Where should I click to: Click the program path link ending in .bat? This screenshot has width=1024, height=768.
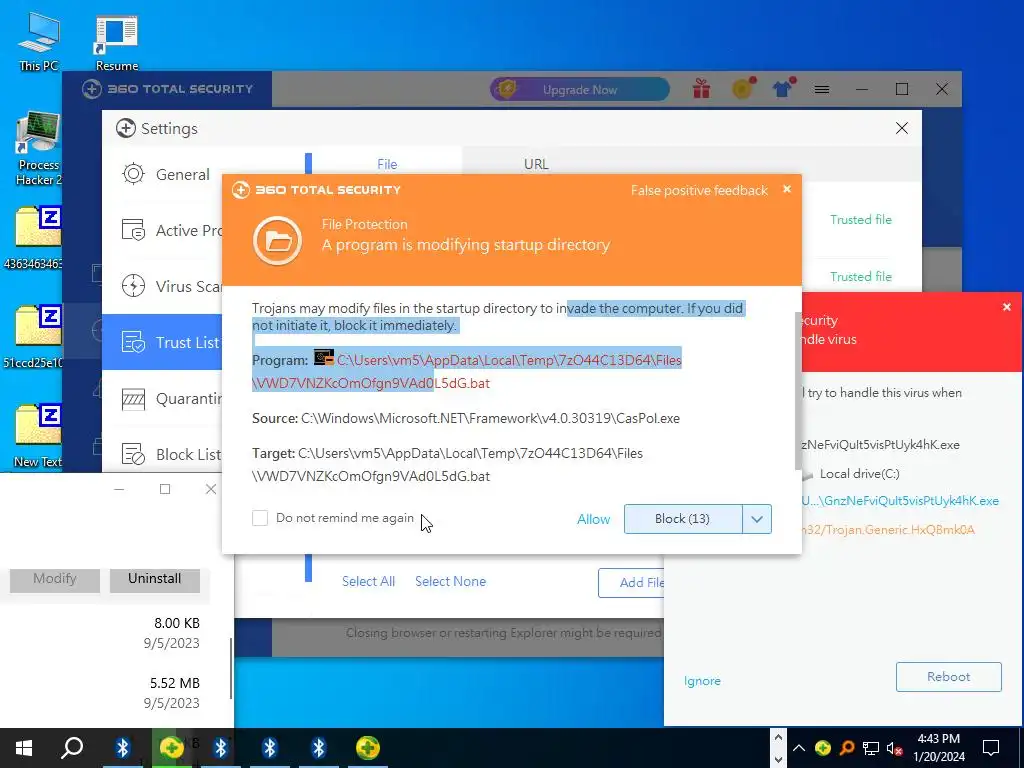(466, 371)
